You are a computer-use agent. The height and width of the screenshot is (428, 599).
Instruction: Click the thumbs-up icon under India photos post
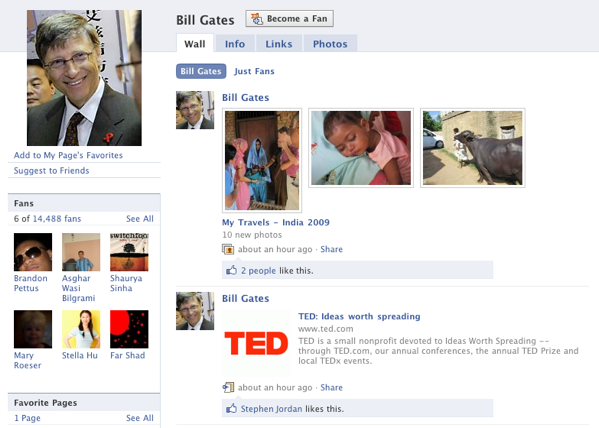tap(231, 270)
